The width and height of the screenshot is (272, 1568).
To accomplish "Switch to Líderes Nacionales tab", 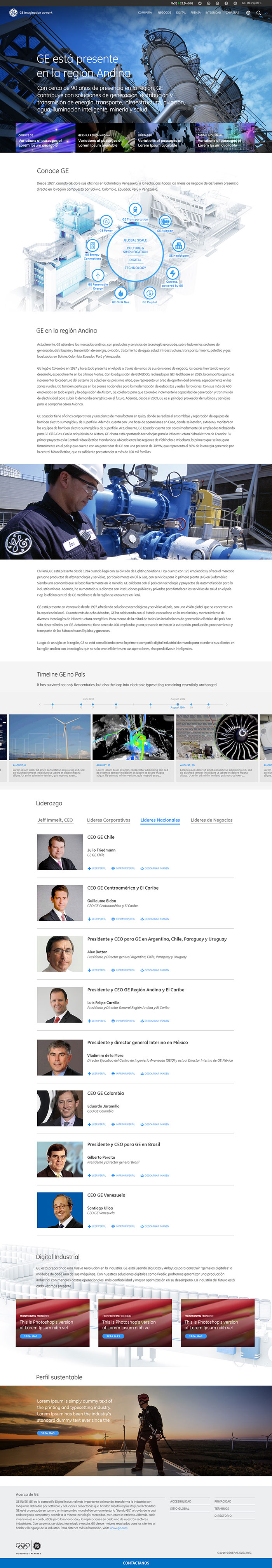I will coord(160,820).
